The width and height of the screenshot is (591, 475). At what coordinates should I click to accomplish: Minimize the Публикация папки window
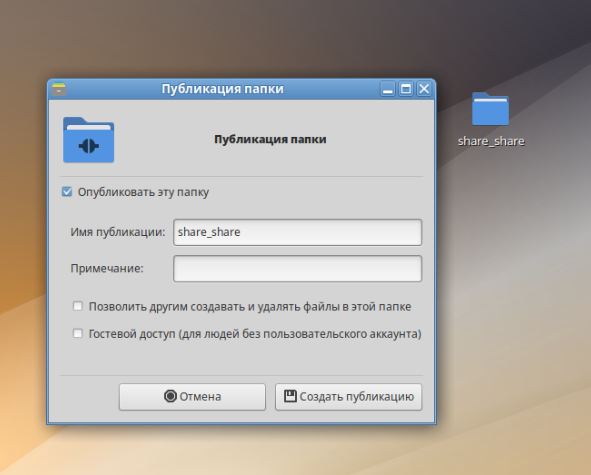(387, 89)
